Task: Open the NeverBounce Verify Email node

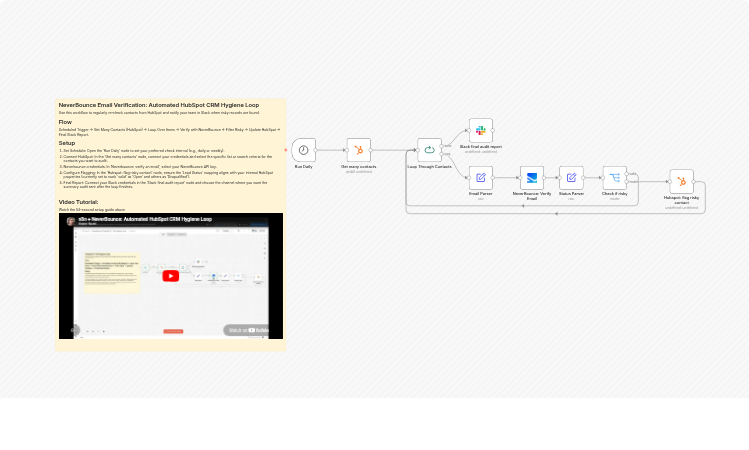Action: point(532,177)
